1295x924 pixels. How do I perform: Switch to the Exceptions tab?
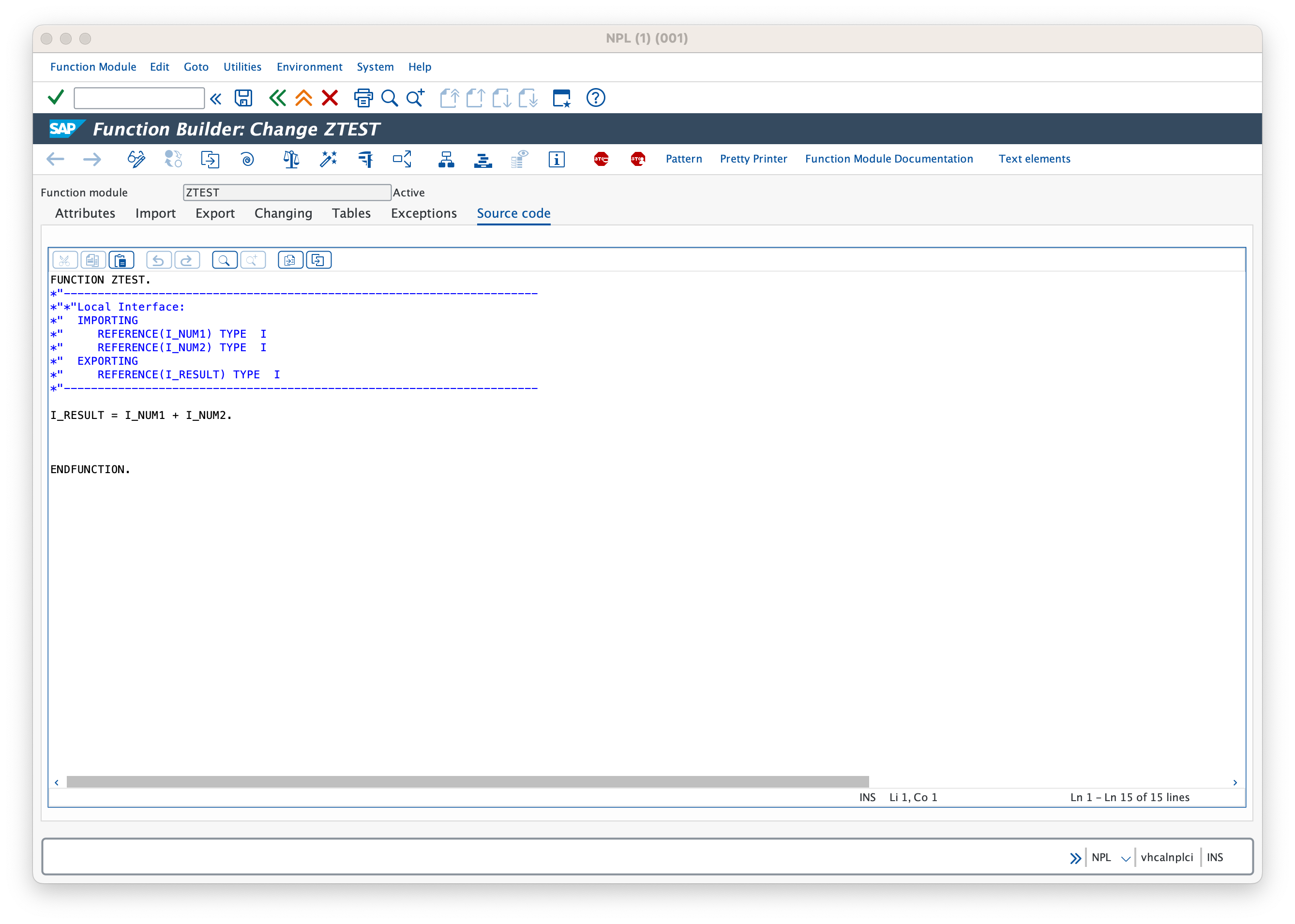[424, 213]
